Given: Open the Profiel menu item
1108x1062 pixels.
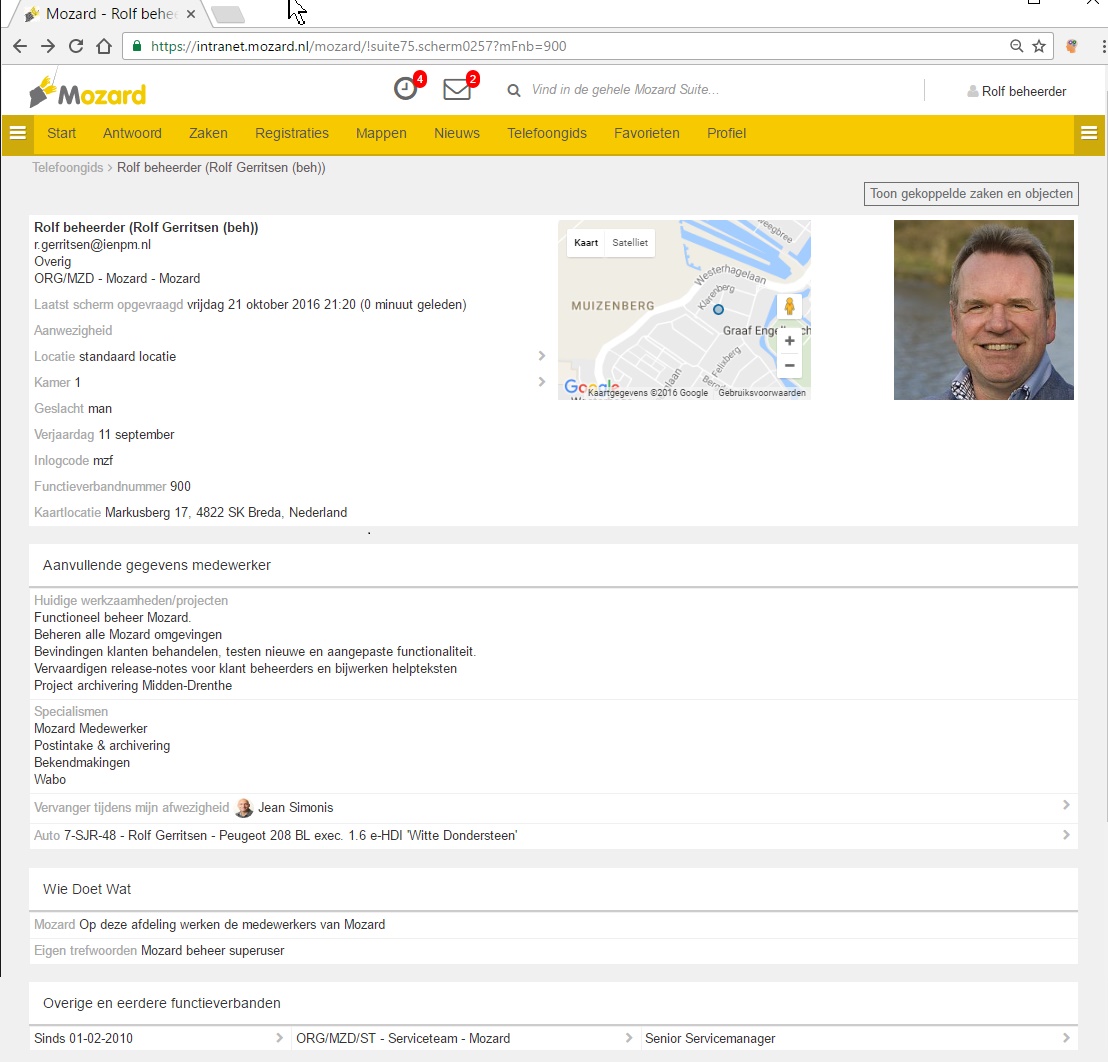Looking at the screenshot, I should pos(726,133).
